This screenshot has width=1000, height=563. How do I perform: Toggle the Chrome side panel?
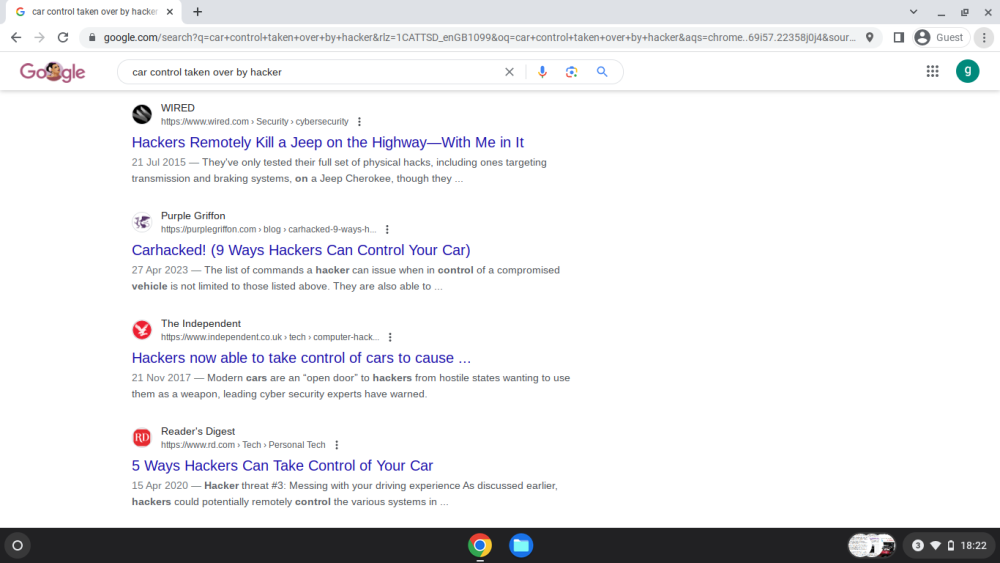899,38
